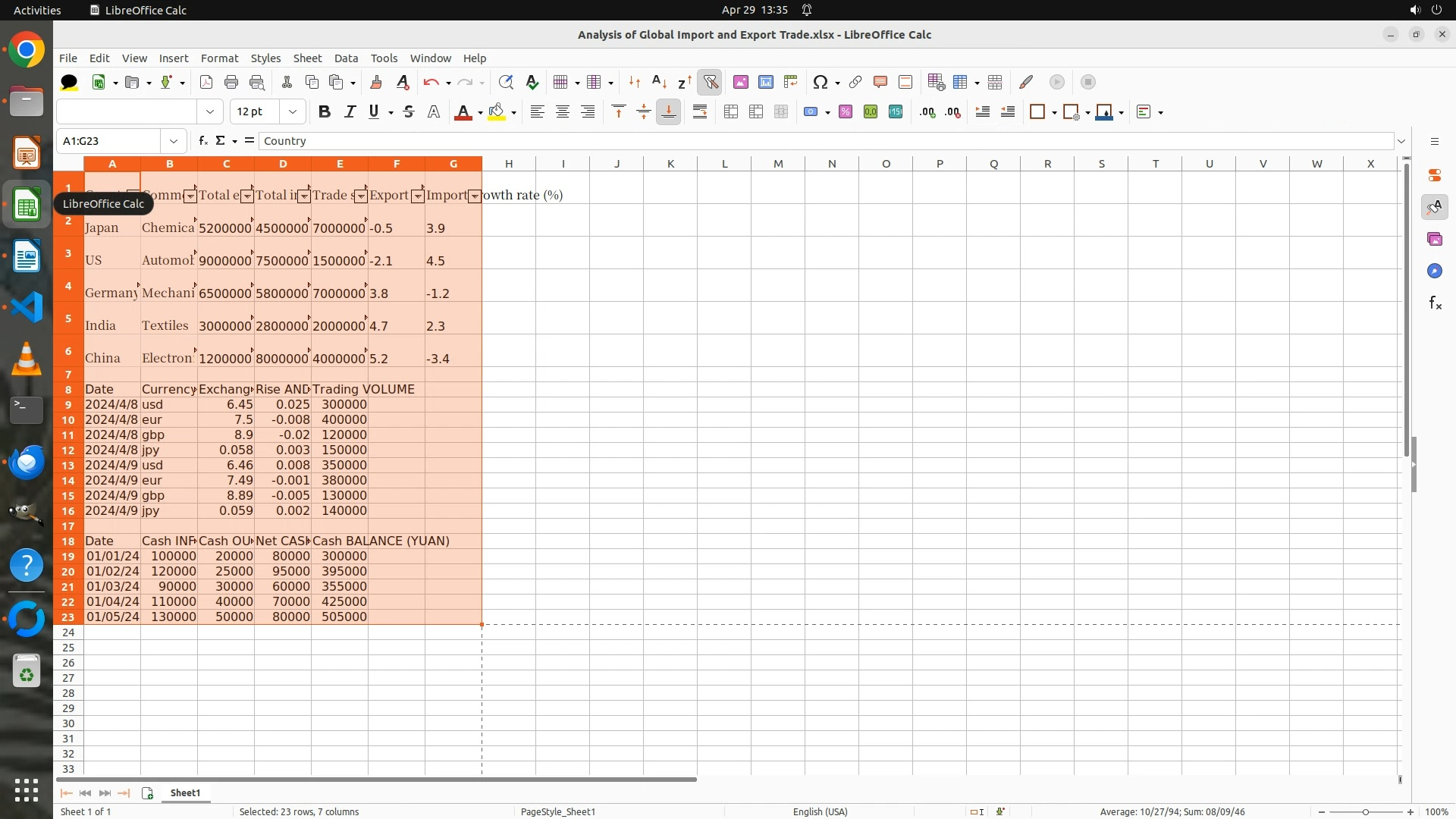The height and width of the screenshot is (819, 1456).
Task: Click the Insert Special Character omega icon
Action: 820,82
